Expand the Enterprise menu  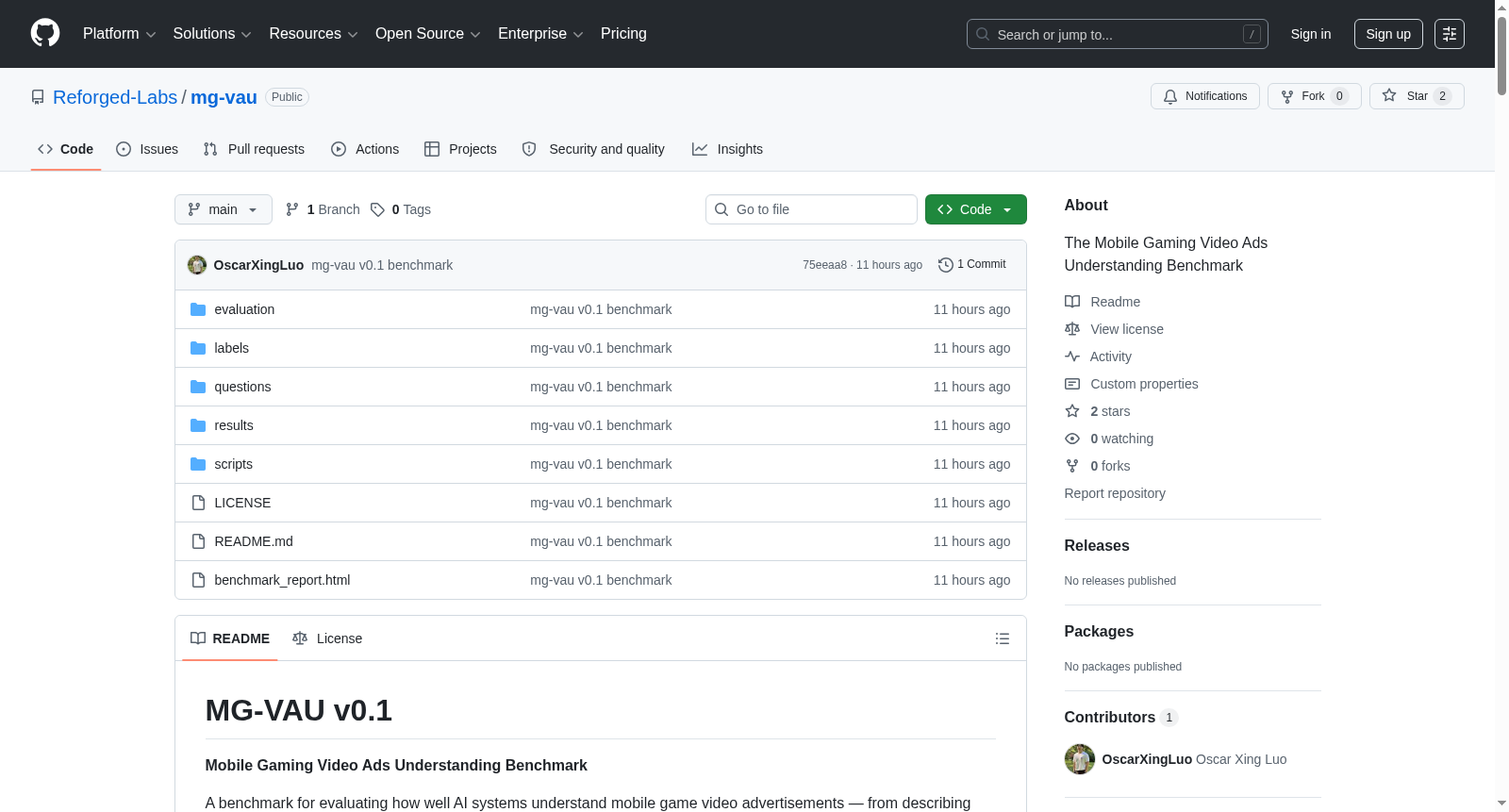click(x=540, y=34)
